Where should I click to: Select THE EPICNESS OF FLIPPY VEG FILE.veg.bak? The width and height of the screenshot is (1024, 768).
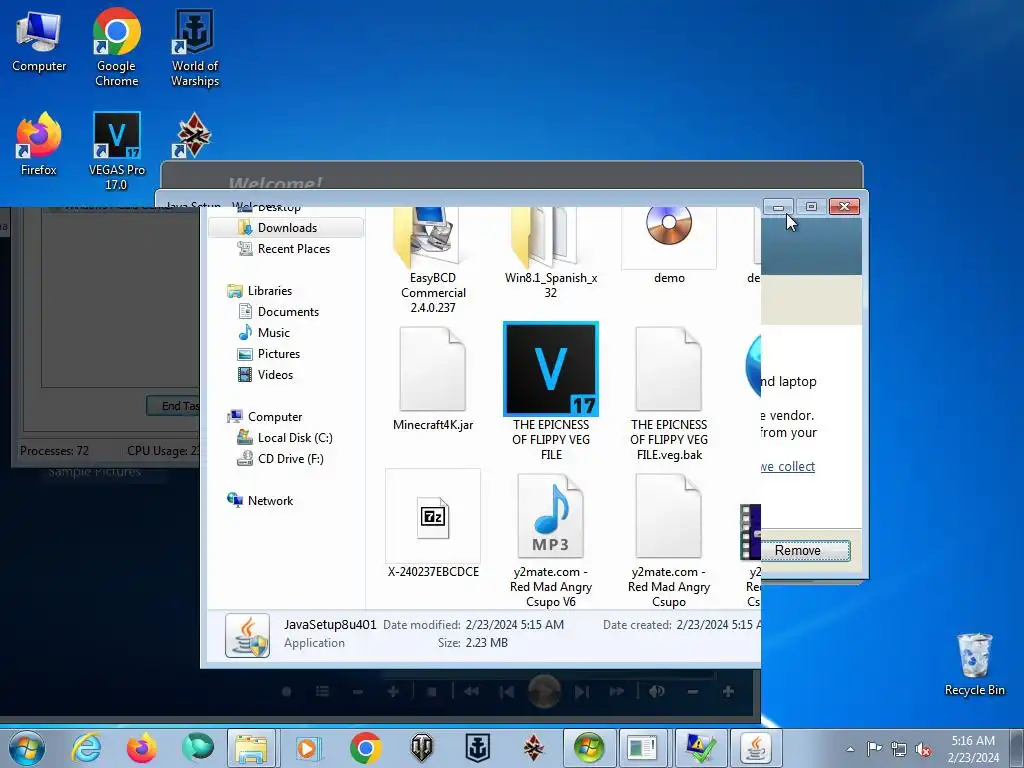tap(669, 394)
